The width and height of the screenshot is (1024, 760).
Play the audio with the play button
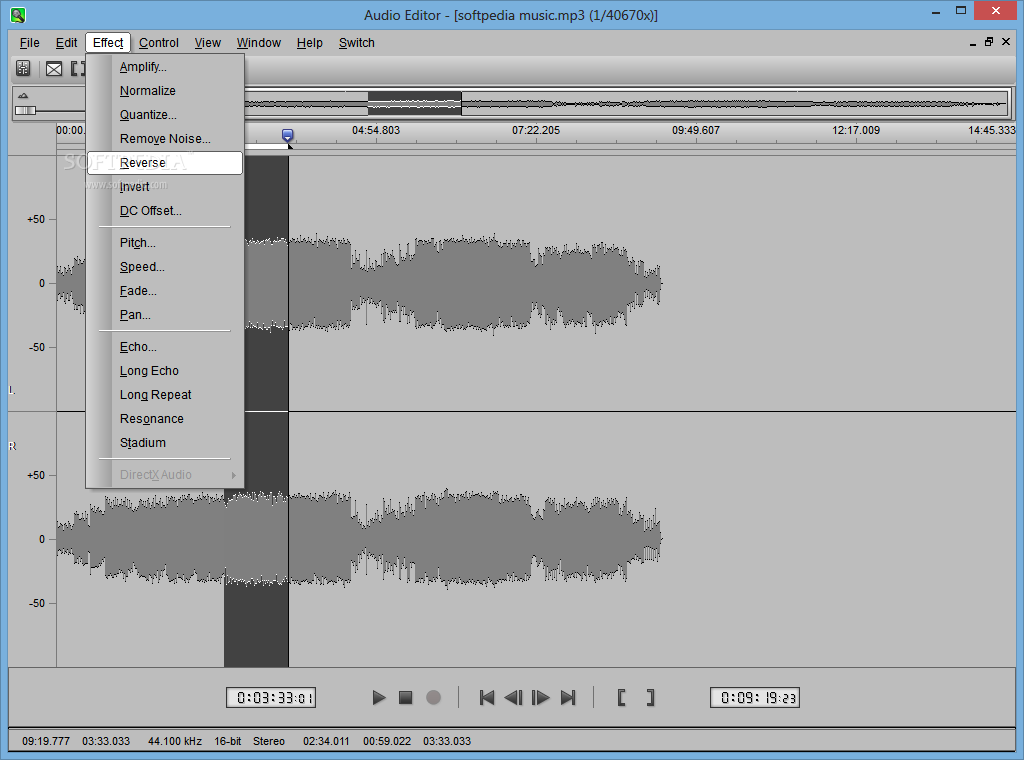[379, 697]
